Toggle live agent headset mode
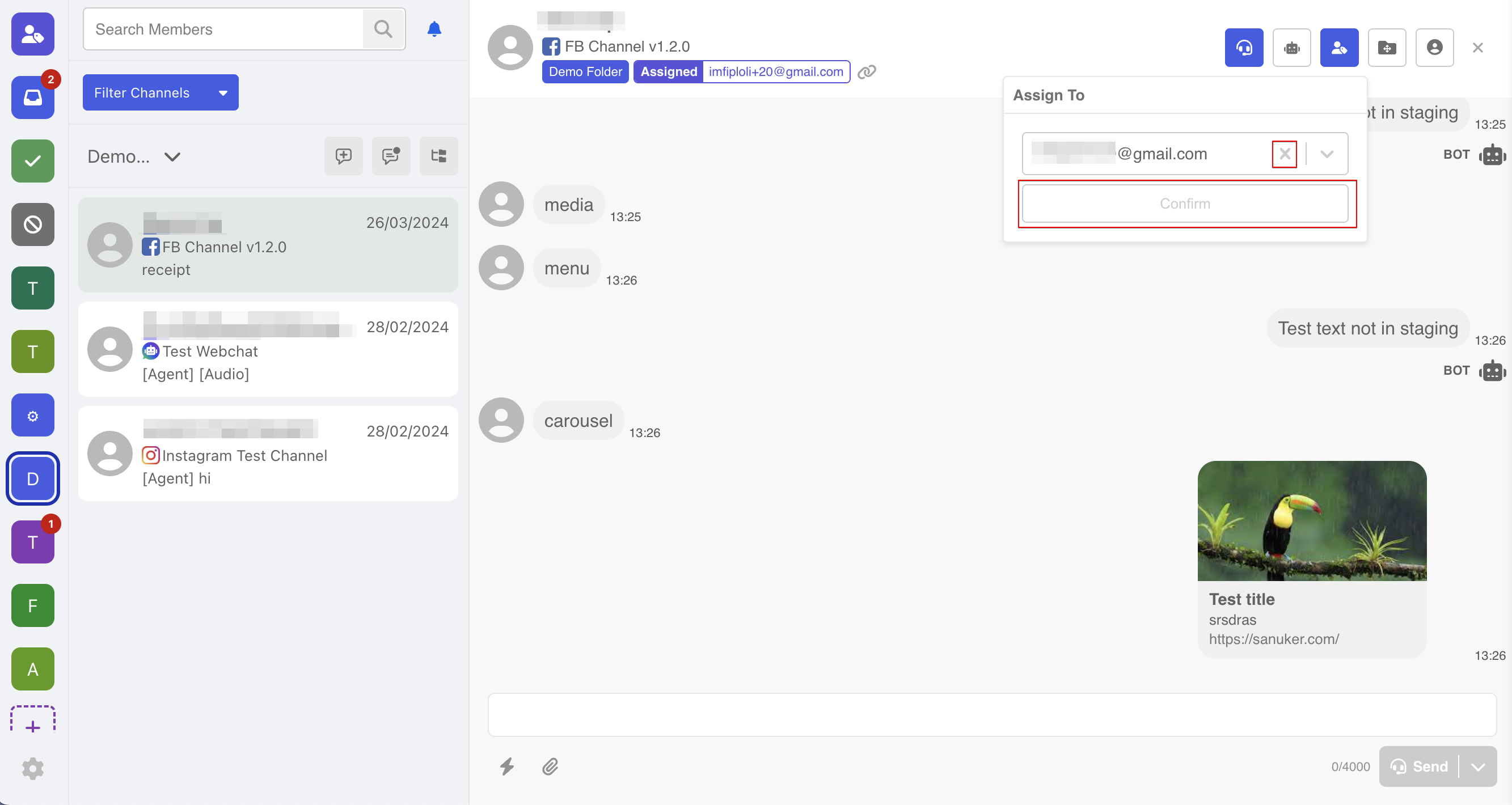 1243,48
